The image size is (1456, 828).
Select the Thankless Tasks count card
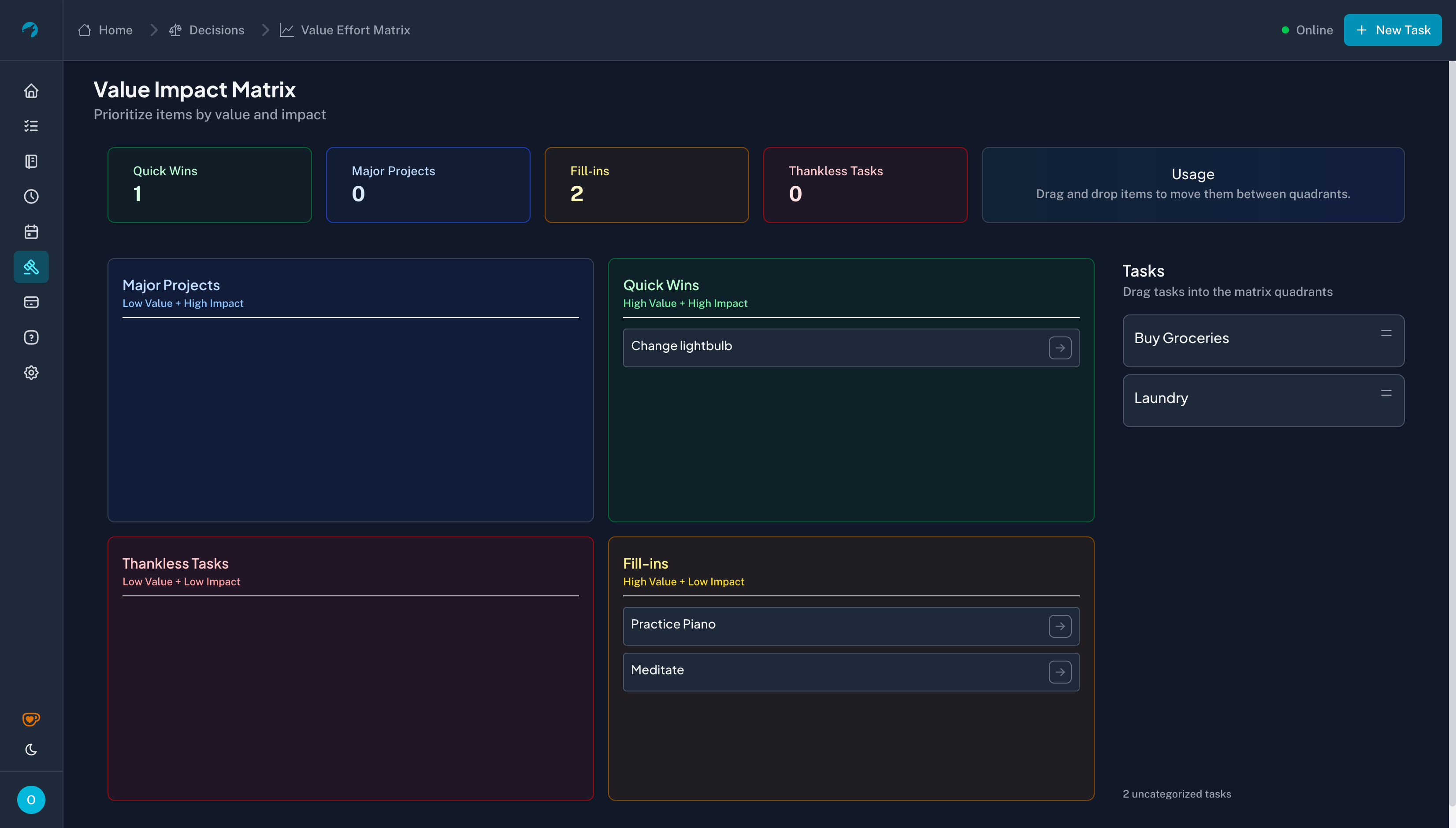(x=865, y=185)
